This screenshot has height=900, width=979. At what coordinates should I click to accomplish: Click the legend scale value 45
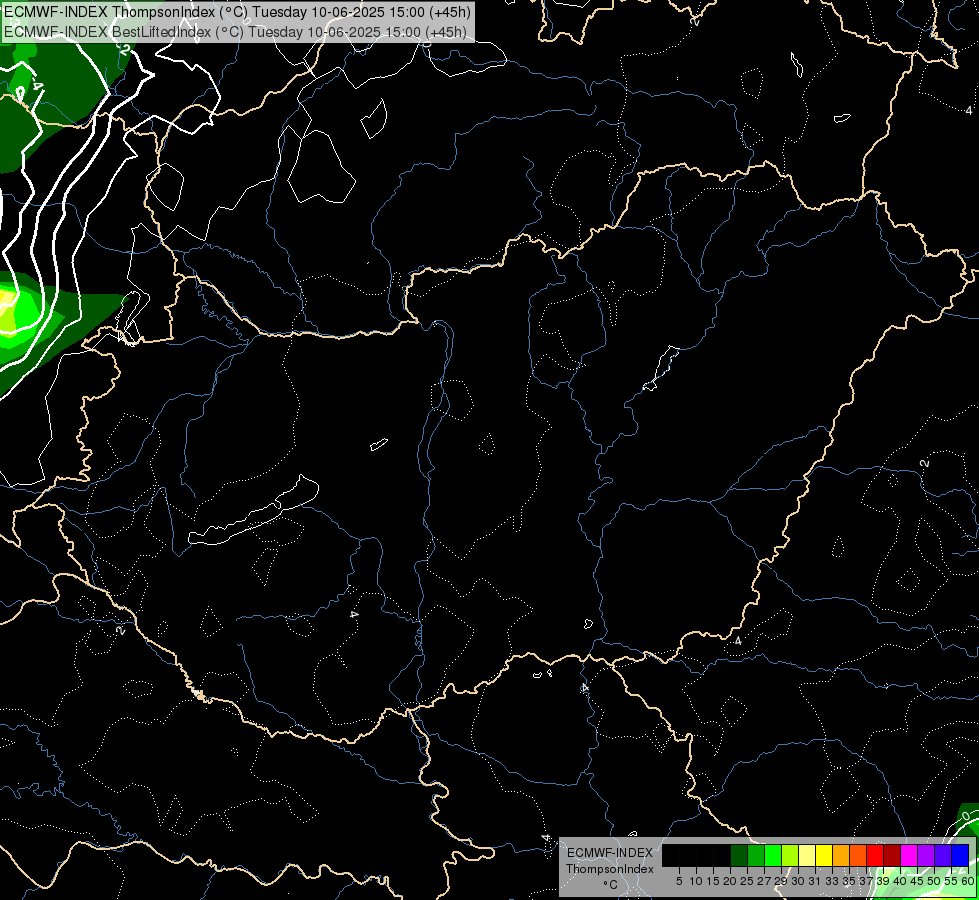coord(917,881)
